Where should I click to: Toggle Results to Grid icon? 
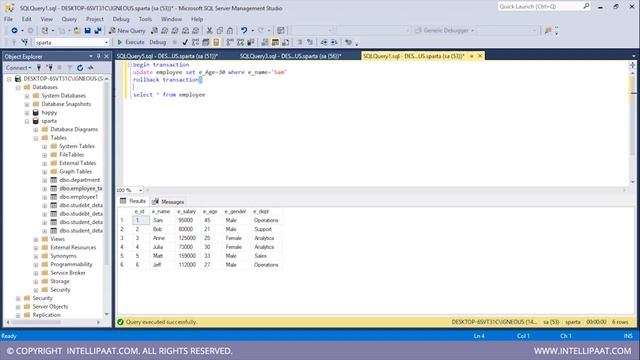pyautogui.click(x=276, y=42)
